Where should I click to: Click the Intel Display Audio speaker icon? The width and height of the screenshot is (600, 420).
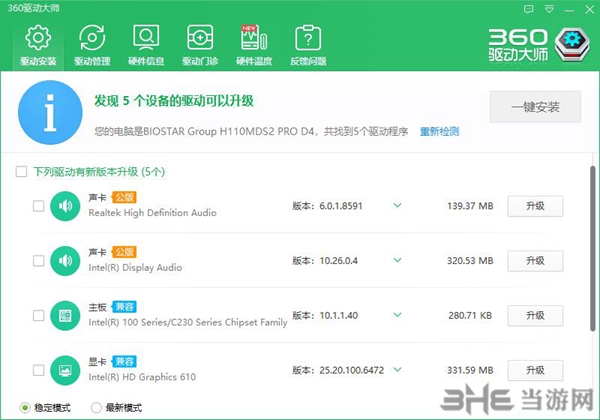click(x=65, y=261)
